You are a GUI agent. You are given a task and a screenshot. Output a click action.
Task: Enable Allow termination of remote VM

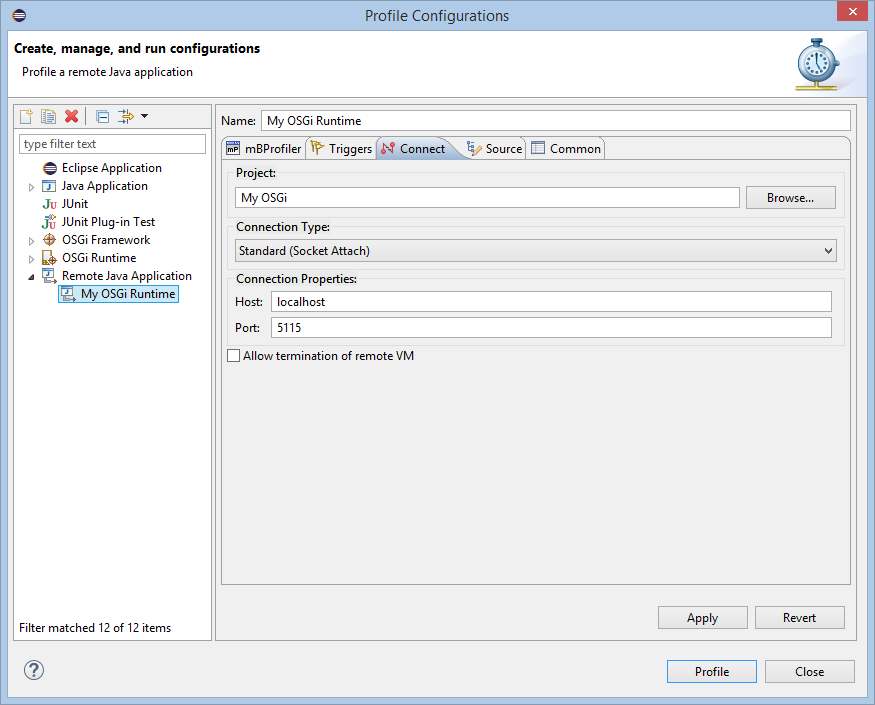234,356
